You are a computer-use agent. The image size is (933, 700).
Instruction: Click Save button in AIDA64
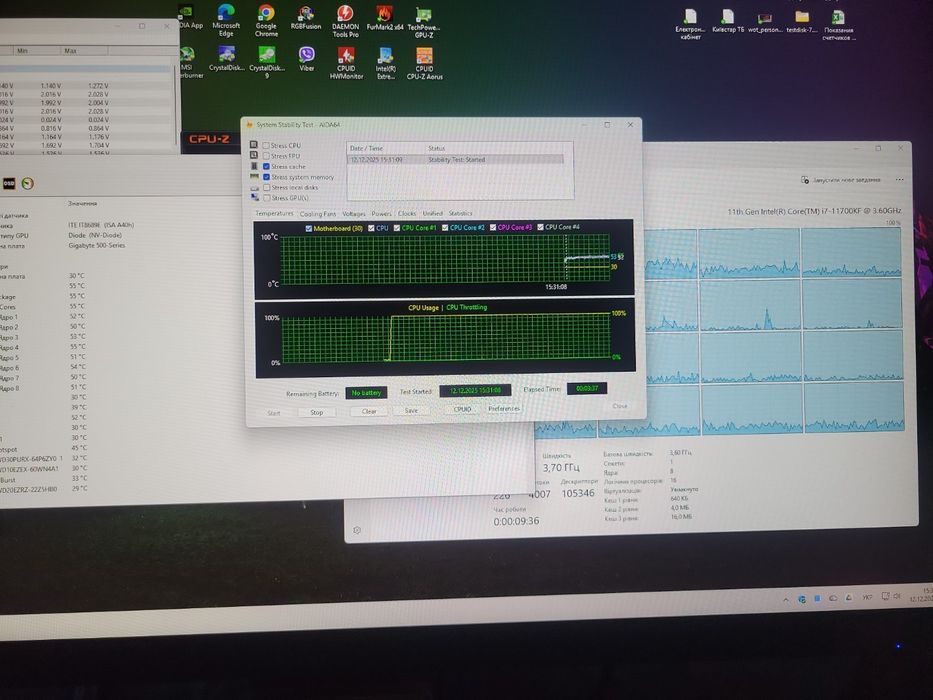point(411,411)
